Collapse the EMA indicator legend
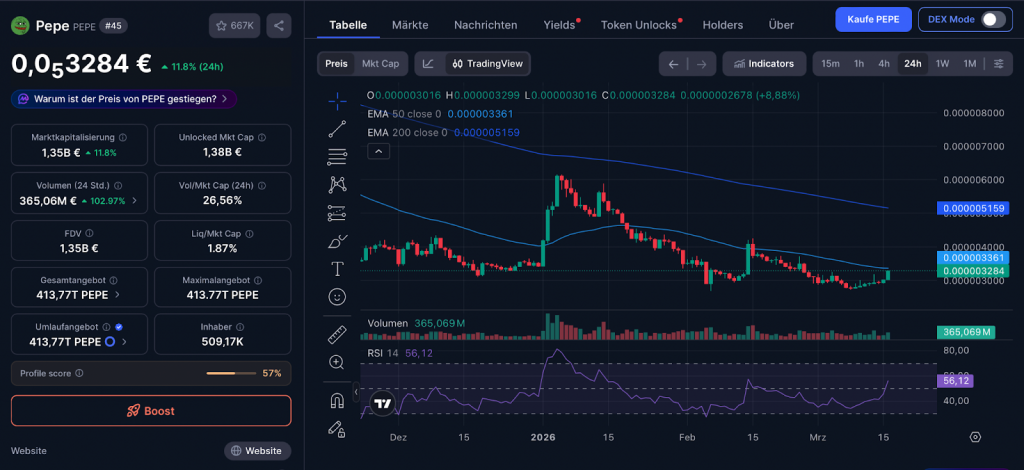This screenshot has width=1024, height=470. [x=379, y=151]
